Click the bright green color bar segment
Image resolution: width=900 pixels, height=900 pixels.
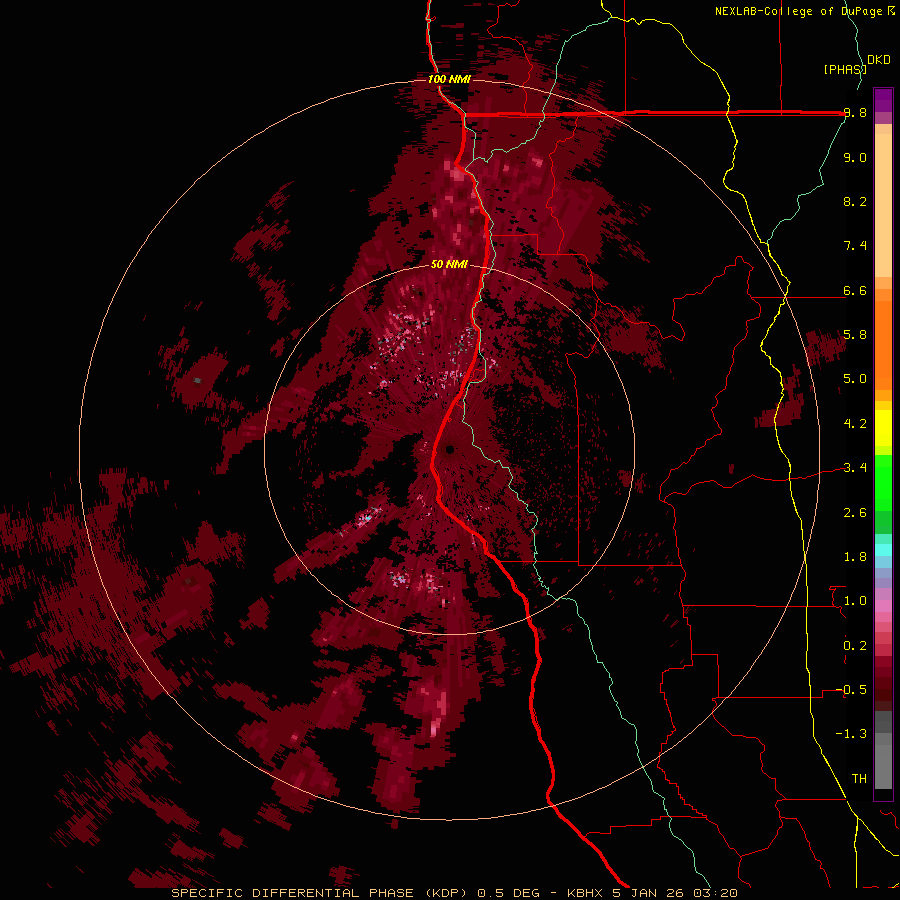click(883, 483)
